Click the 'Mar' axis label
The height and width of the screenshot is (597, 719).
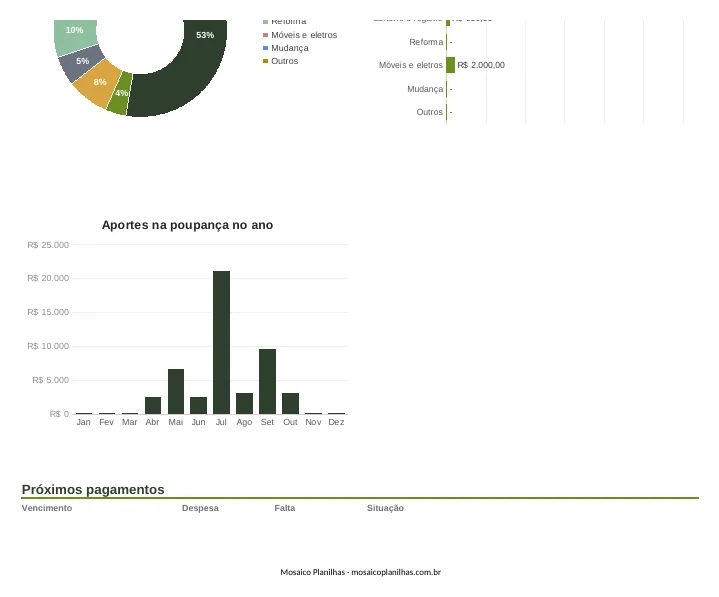(x=130, y=422)
